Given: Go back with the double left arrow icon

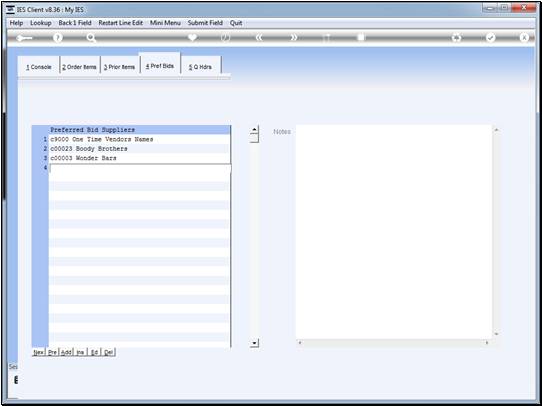Looking at the screenshot, I should point(259,38).
